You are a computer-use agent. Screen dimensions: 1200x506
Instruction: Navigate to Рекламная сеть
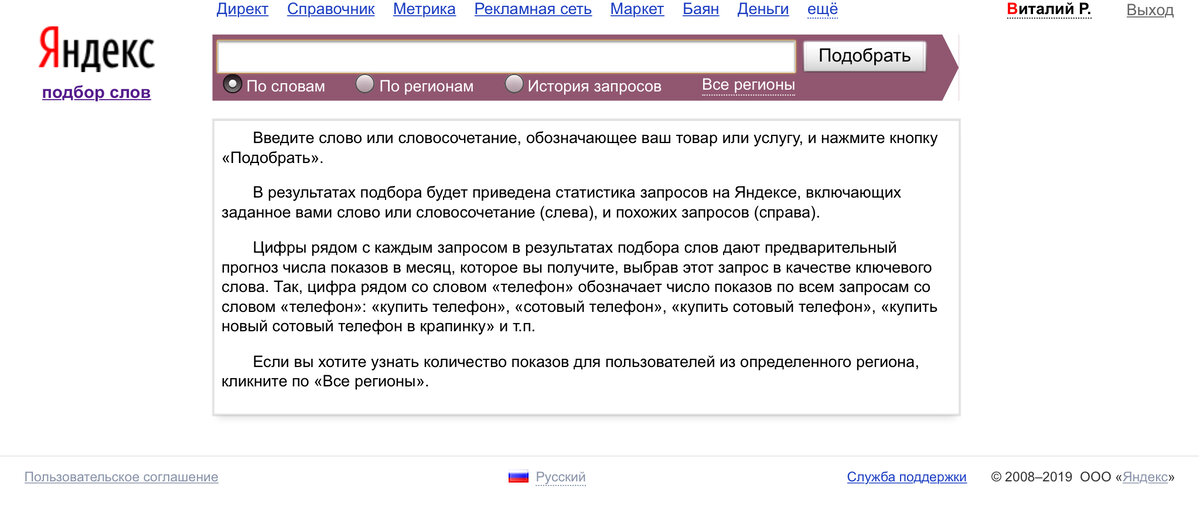[x=533, y=10]
